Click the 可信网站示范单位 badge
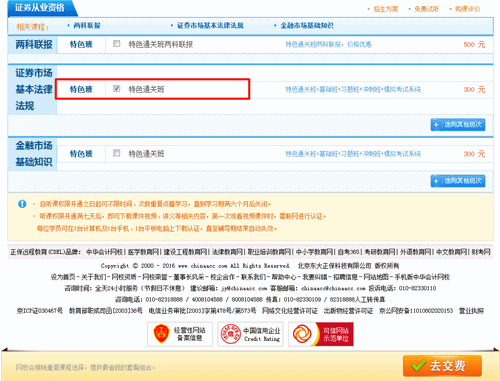Viewport: 500px width, 381px height. coord(321,334)
